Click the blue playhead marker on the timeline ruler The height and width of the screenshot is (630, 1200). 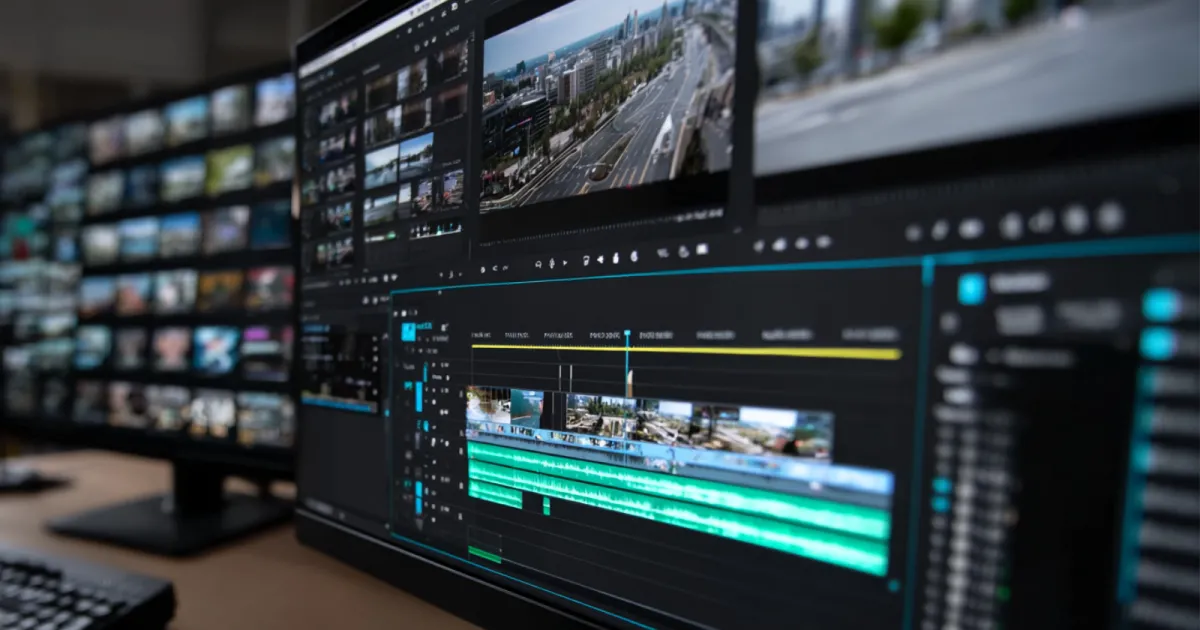click(627, 335)
